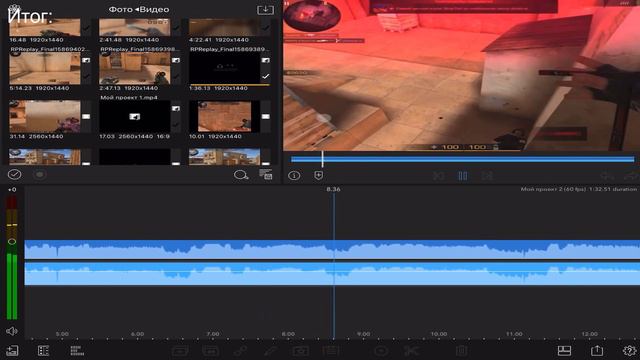Open settings with the gear icon
The image size is (640, 360).
click(629, 351)
